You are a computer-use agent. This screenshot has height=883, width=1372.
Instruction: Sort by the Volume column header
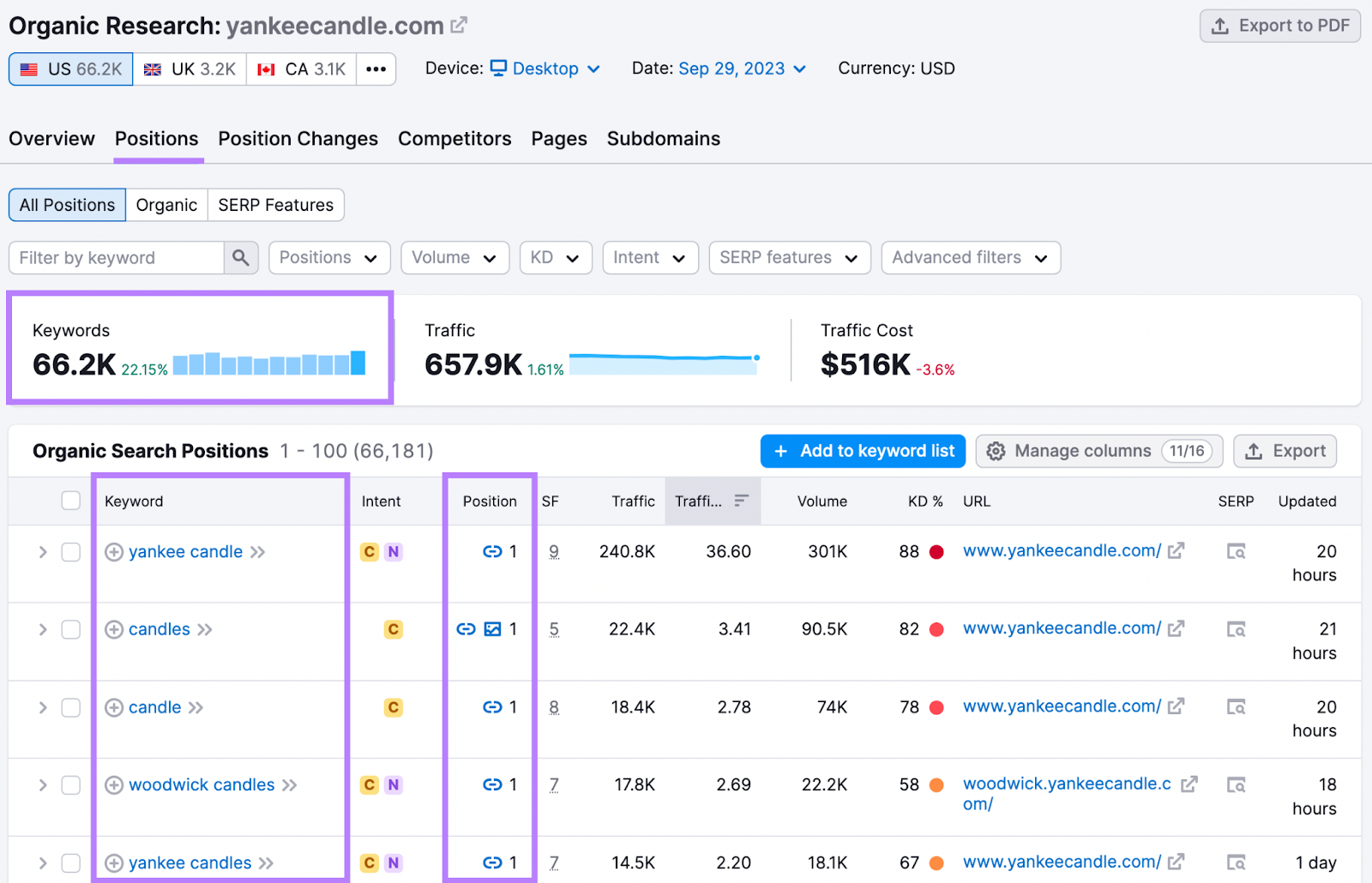click(x=821, y=502)
